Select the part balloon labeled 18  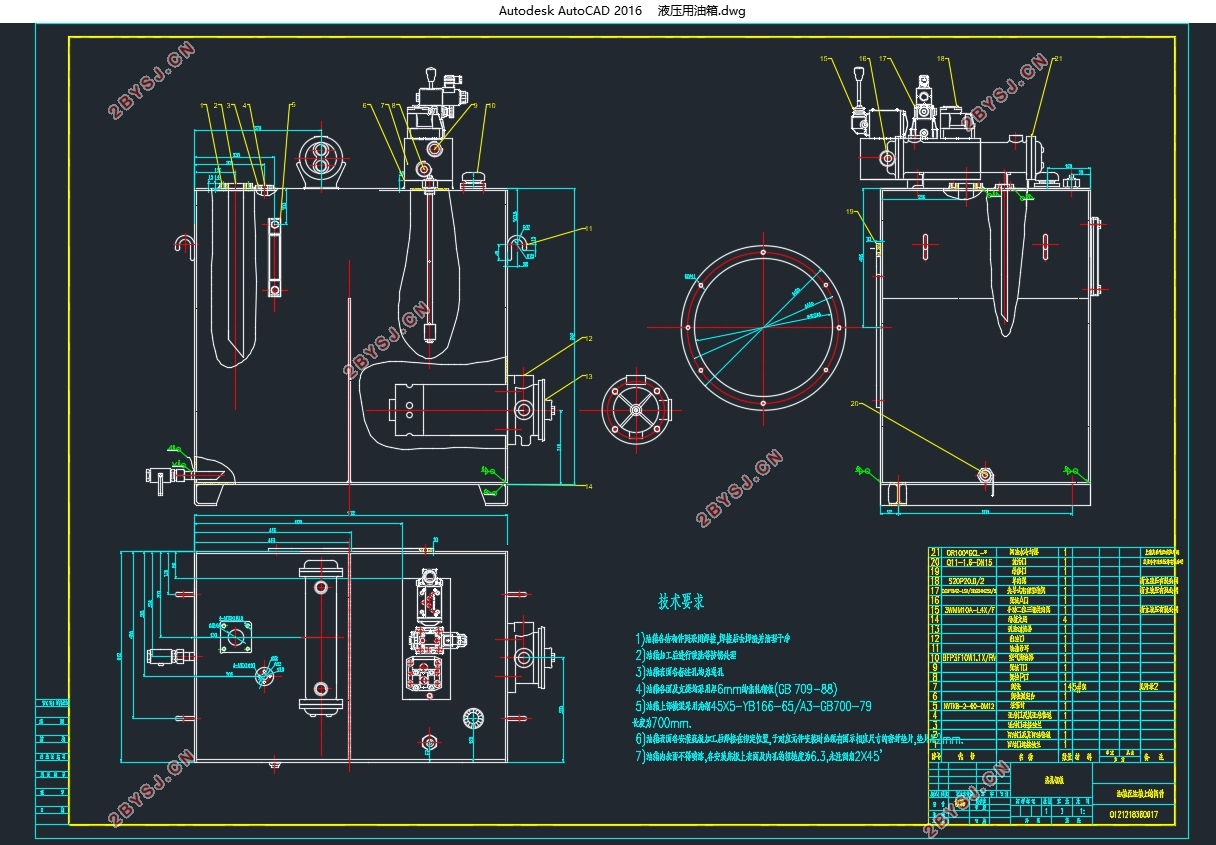(x=941, y=60)
